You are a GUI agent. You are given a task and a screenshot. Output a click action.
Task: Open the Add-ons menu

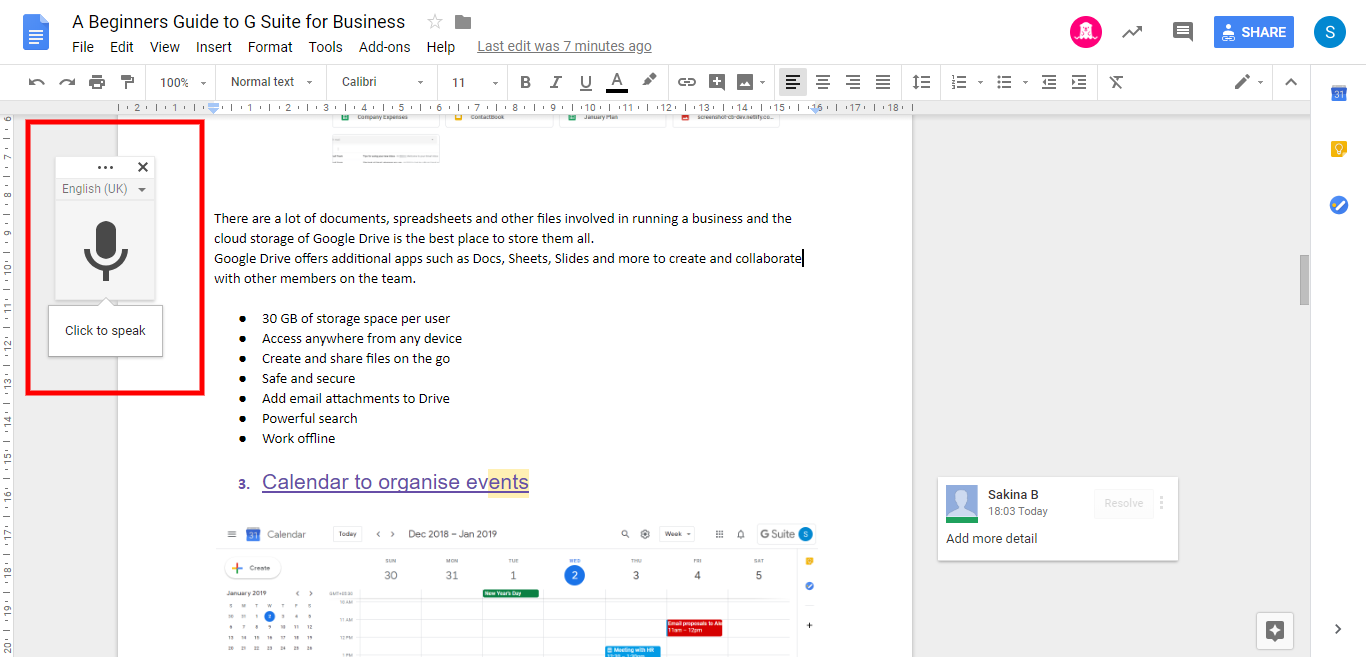tap(385, 47)
